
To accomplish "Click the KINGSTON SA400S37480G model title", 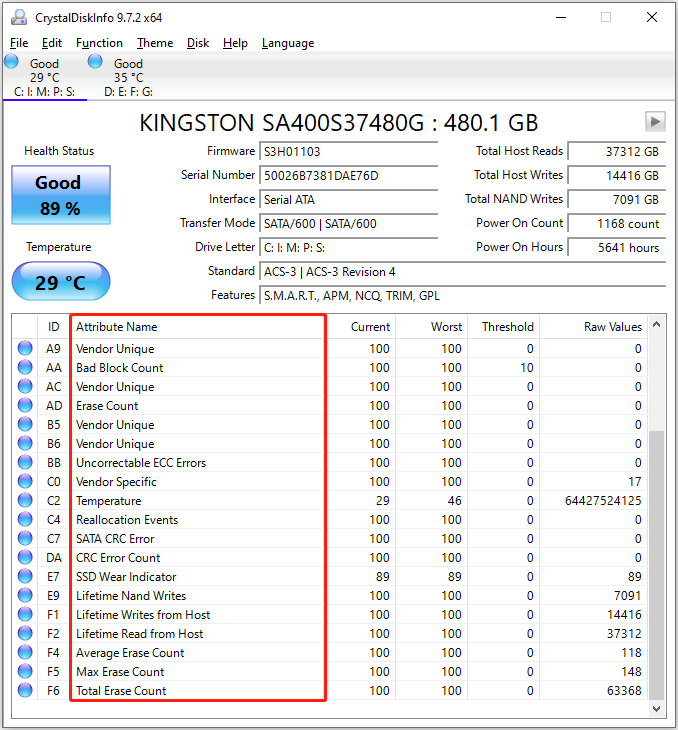I will 339,123.
